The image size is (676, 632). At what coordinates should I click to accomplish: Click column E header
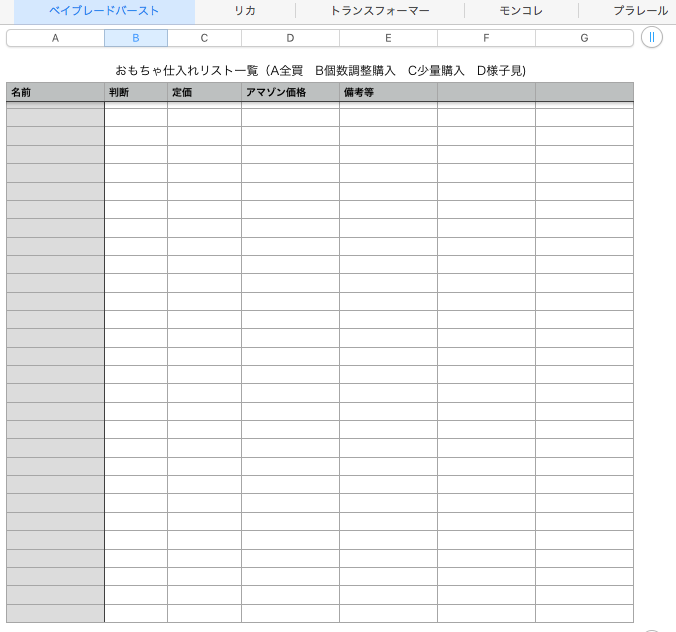click(x=388, y=38)
